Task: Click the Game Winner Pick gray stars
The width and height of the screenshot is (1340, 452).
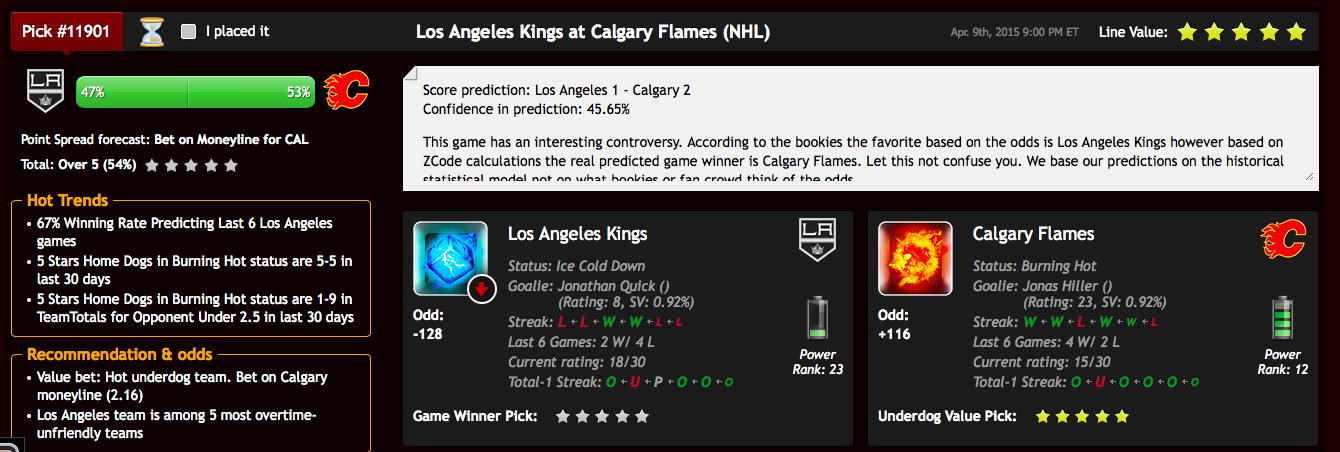Action: [603, 416]
